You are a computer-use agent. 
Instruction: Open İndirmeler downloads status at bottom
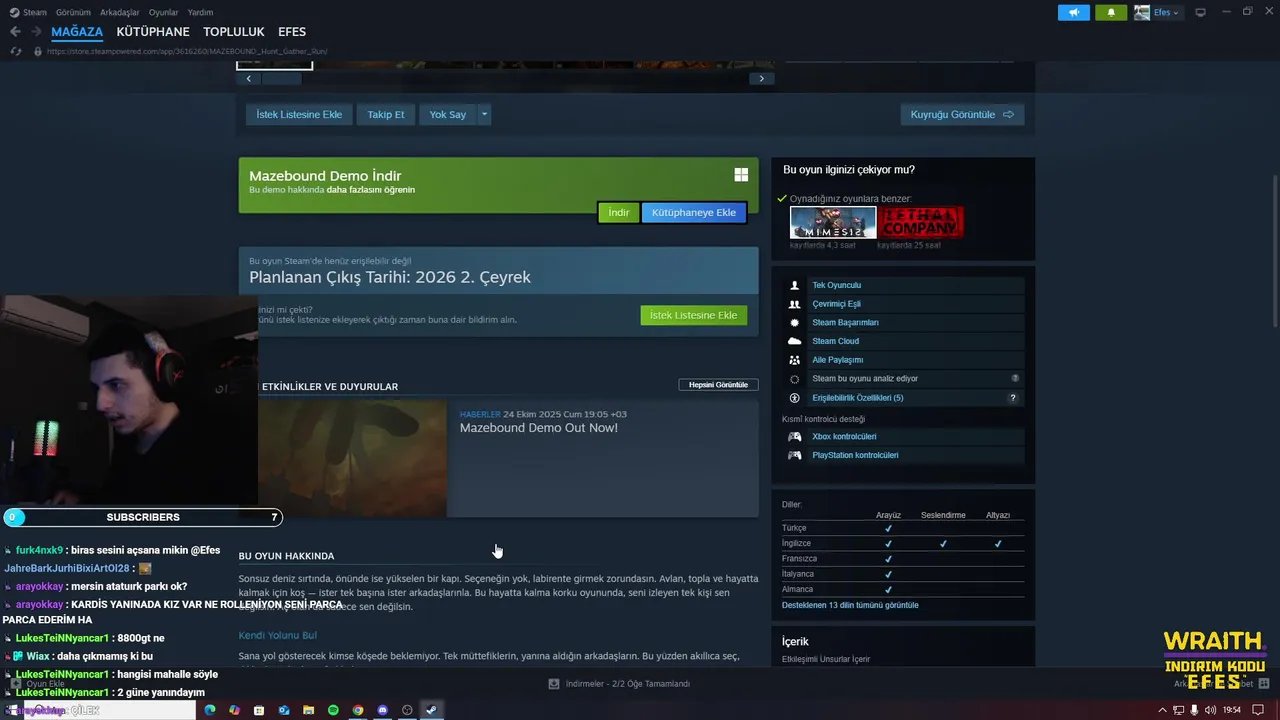click(x=619, y=684)
